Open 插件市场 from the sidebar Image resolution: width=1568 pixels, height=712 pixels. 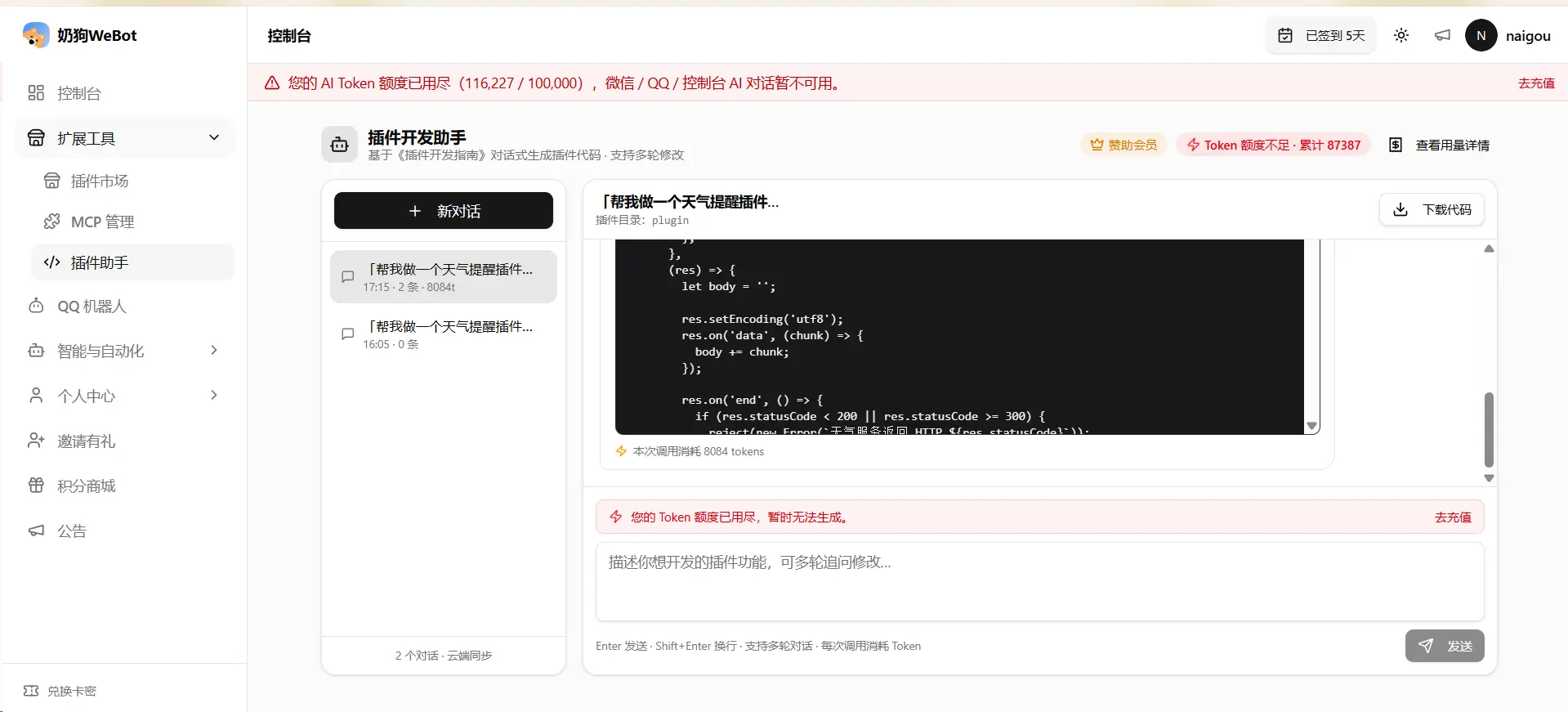pyautogui.click(x=132, y=181)
